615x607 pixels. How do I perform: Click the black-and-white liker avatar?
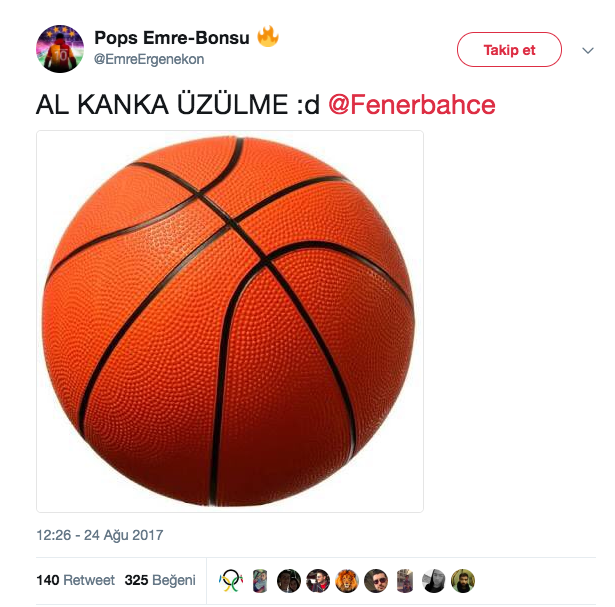coord(434,580)
